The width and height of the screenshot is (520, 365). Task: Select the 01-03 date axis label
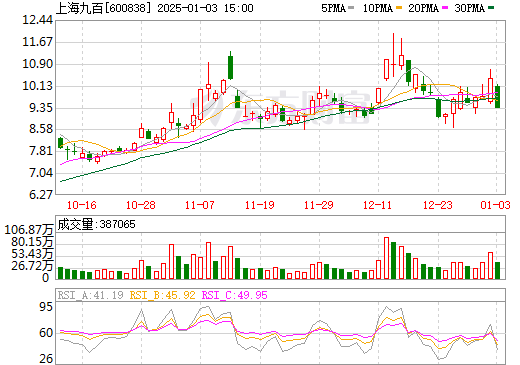(495, 205)
